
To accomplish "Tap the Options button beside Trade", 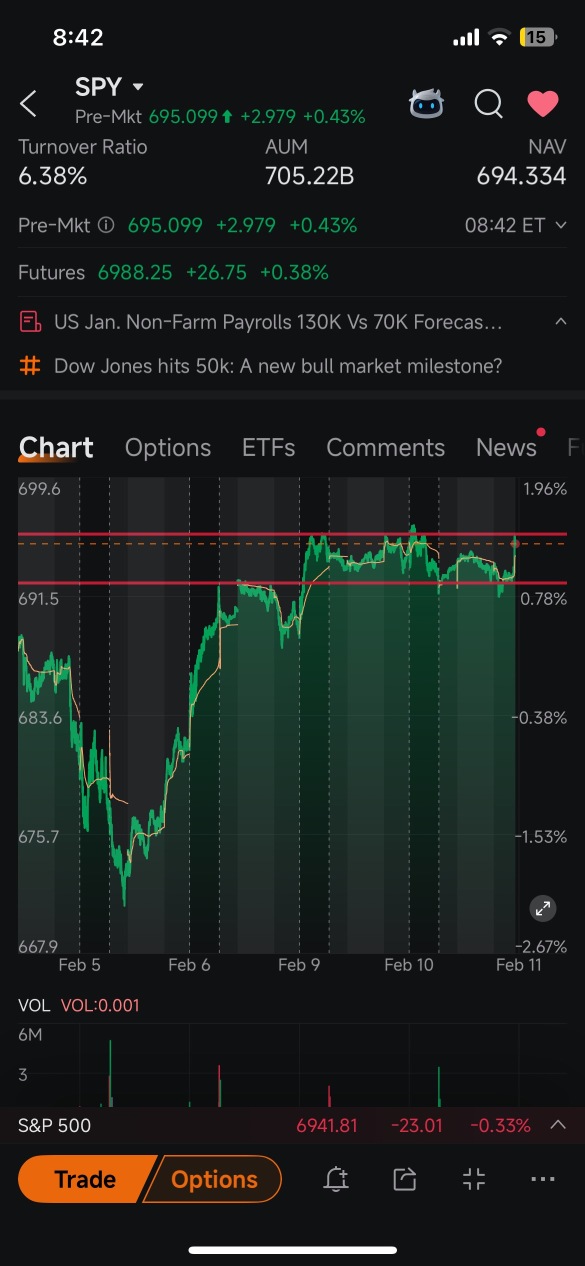I will coord(214,1179).
